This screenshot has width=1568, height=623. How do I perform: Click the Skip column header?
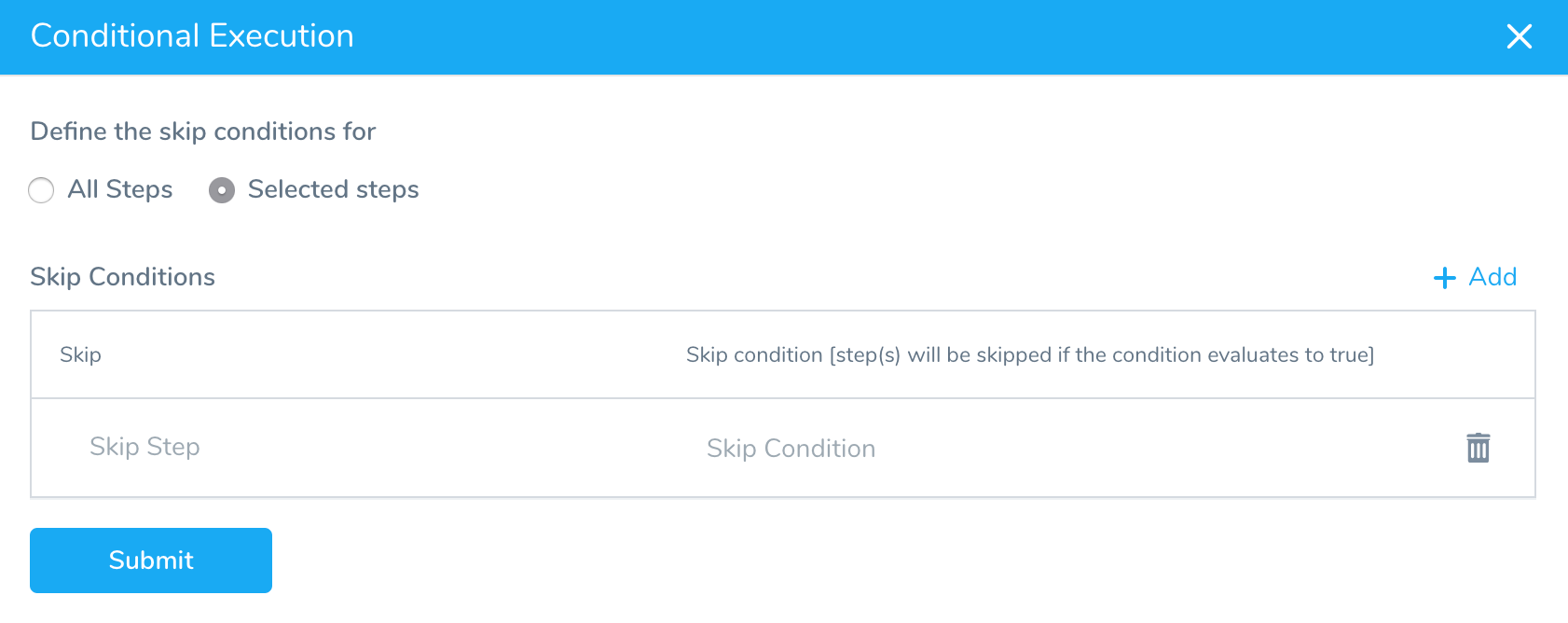80,354
